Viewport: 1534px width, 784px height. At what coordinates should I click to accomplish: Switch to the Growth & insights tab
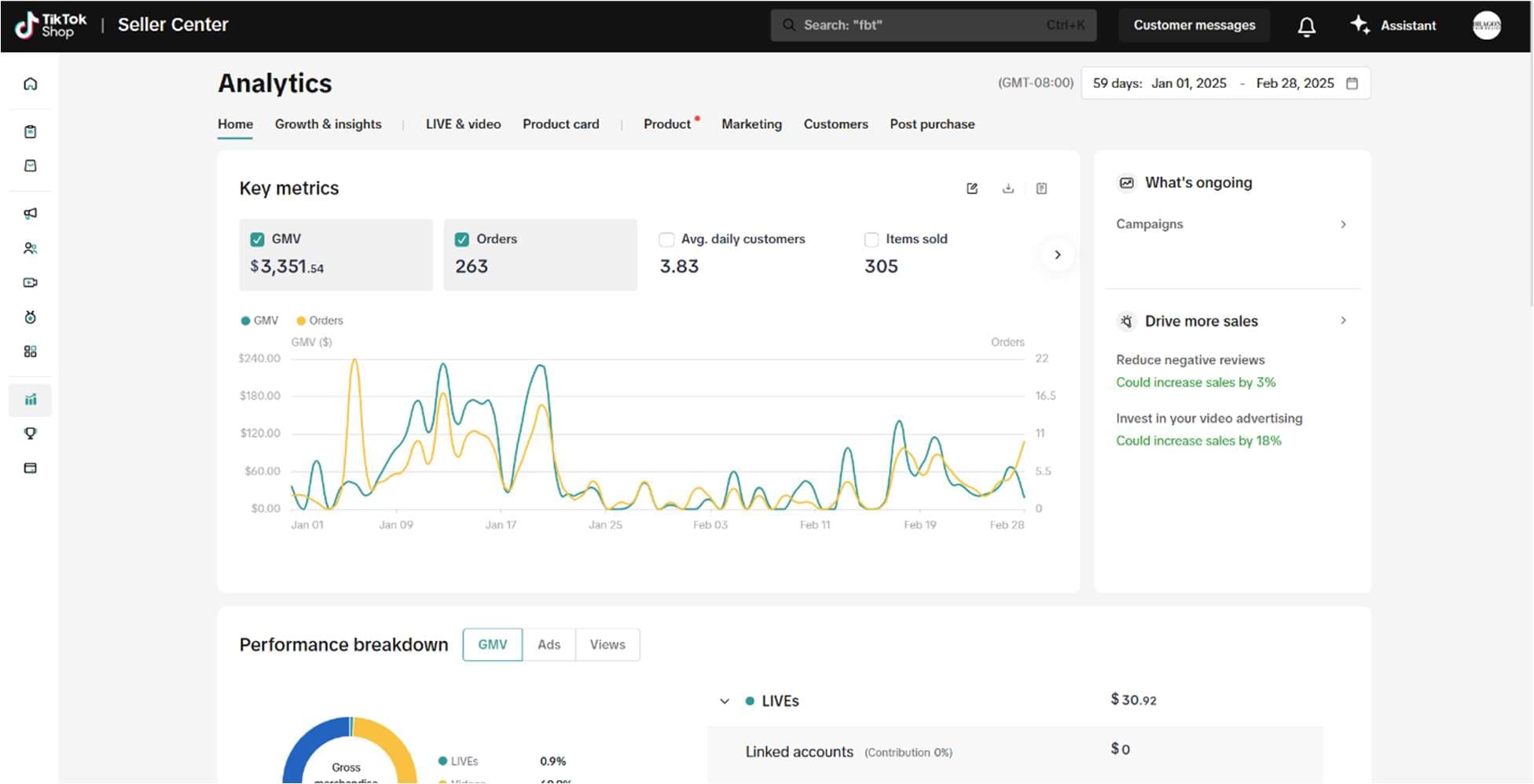(328, 124)
